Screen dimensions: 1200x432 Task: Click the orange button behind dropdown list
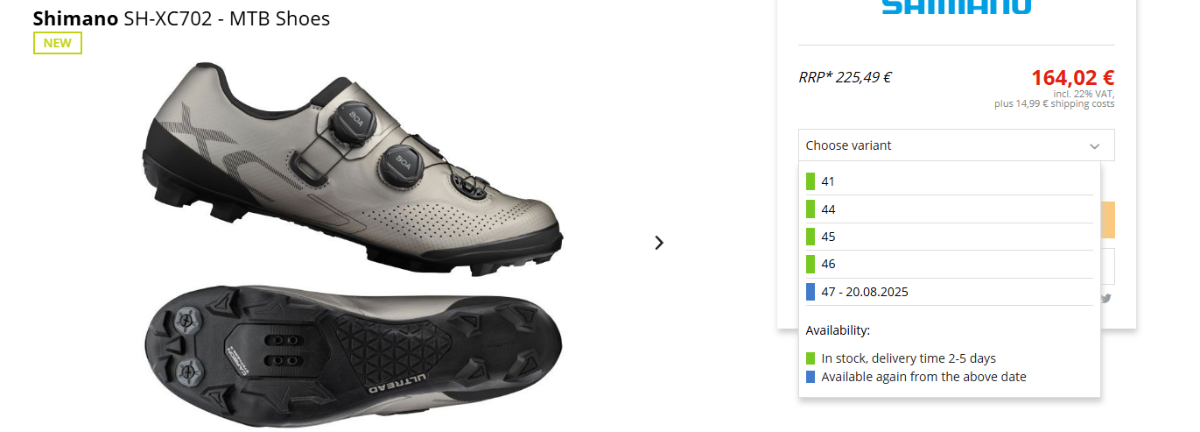click(x=1107, y=220)
